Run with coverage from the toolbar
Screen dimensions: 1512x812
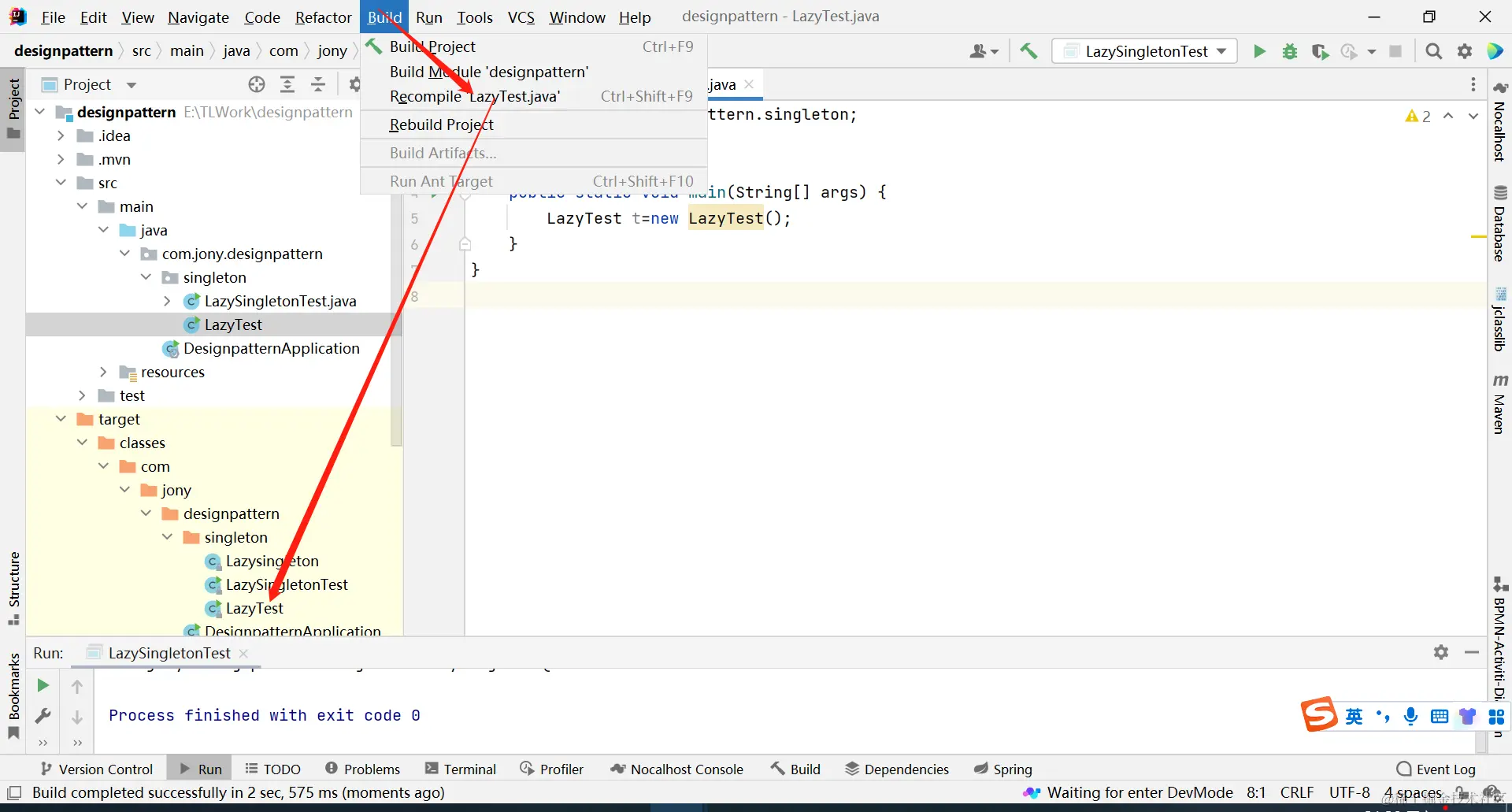coord(1320,51)
